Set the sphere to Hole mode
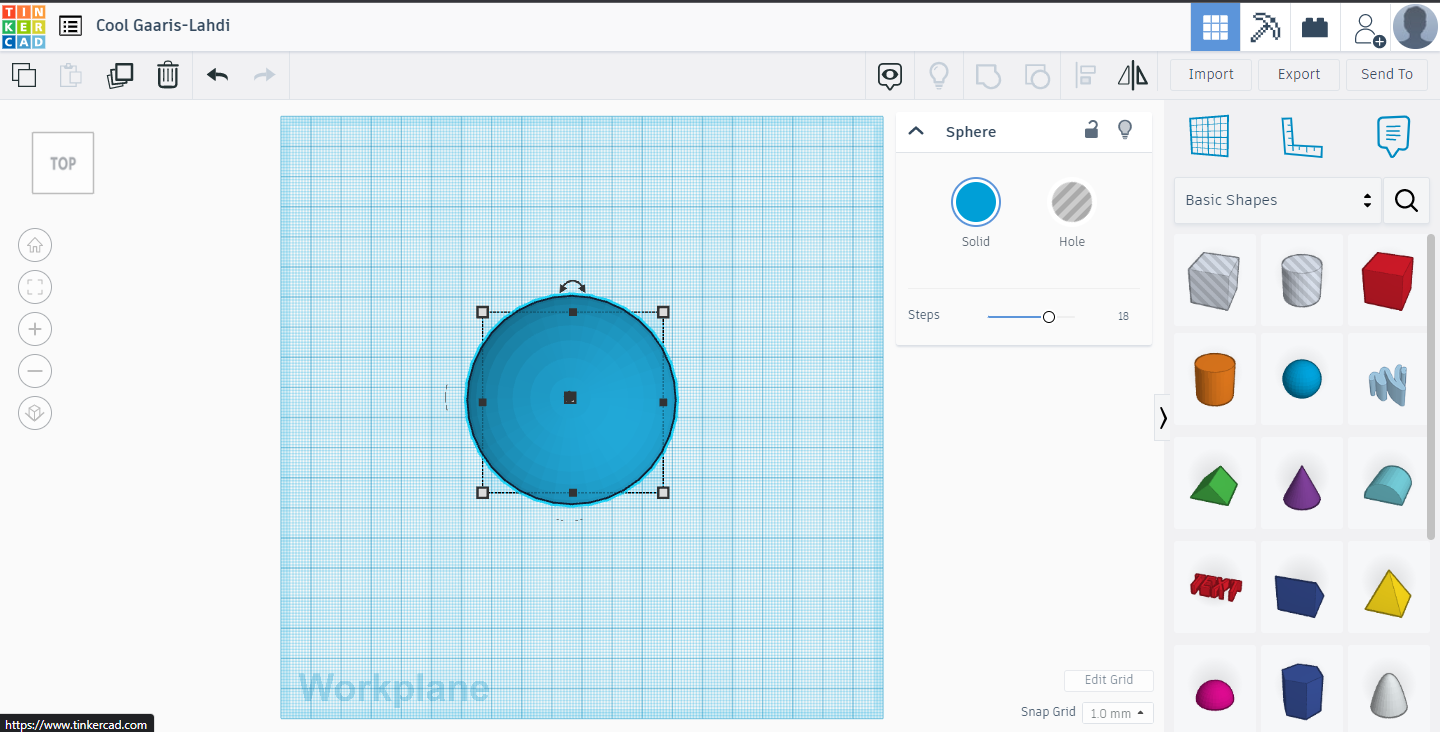The width and height of the screenshot is (1440, 732). click(x=1071, y=201)
